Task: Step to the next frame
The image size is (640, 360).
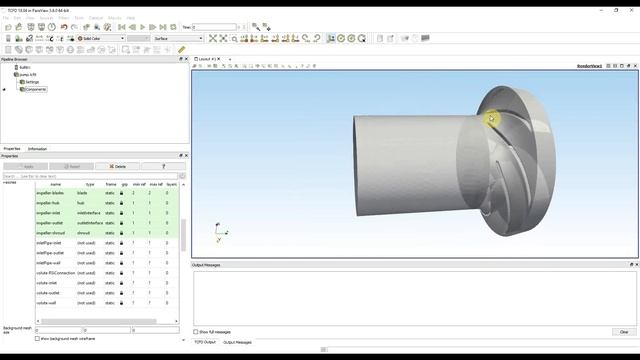Action: pyautogui.click(x=153, y=27)
